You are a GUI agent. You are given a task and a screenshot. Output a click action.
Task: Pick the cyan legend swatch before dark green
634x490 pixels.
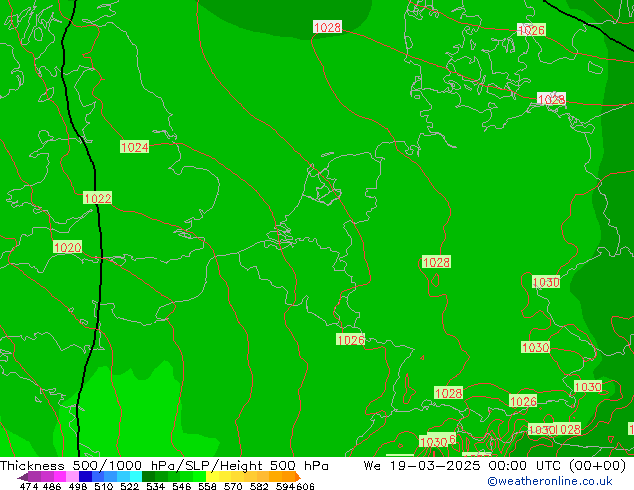135,476
